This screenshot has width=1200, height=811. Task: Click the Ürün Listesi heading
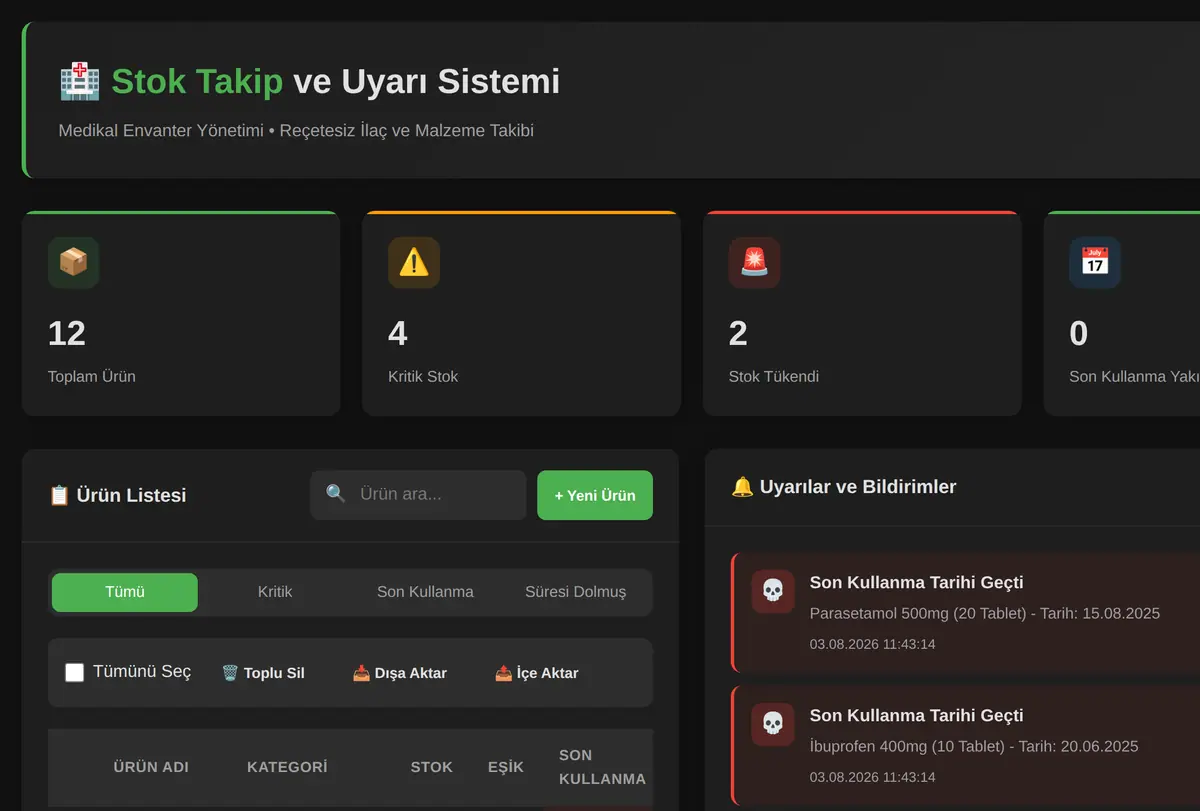pyautogui.click(x=131, y=495)
